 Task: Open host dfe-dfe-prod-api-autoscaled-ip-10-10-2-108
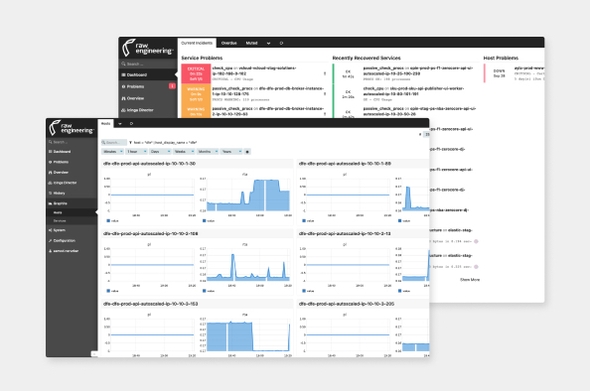pos(151,234)
